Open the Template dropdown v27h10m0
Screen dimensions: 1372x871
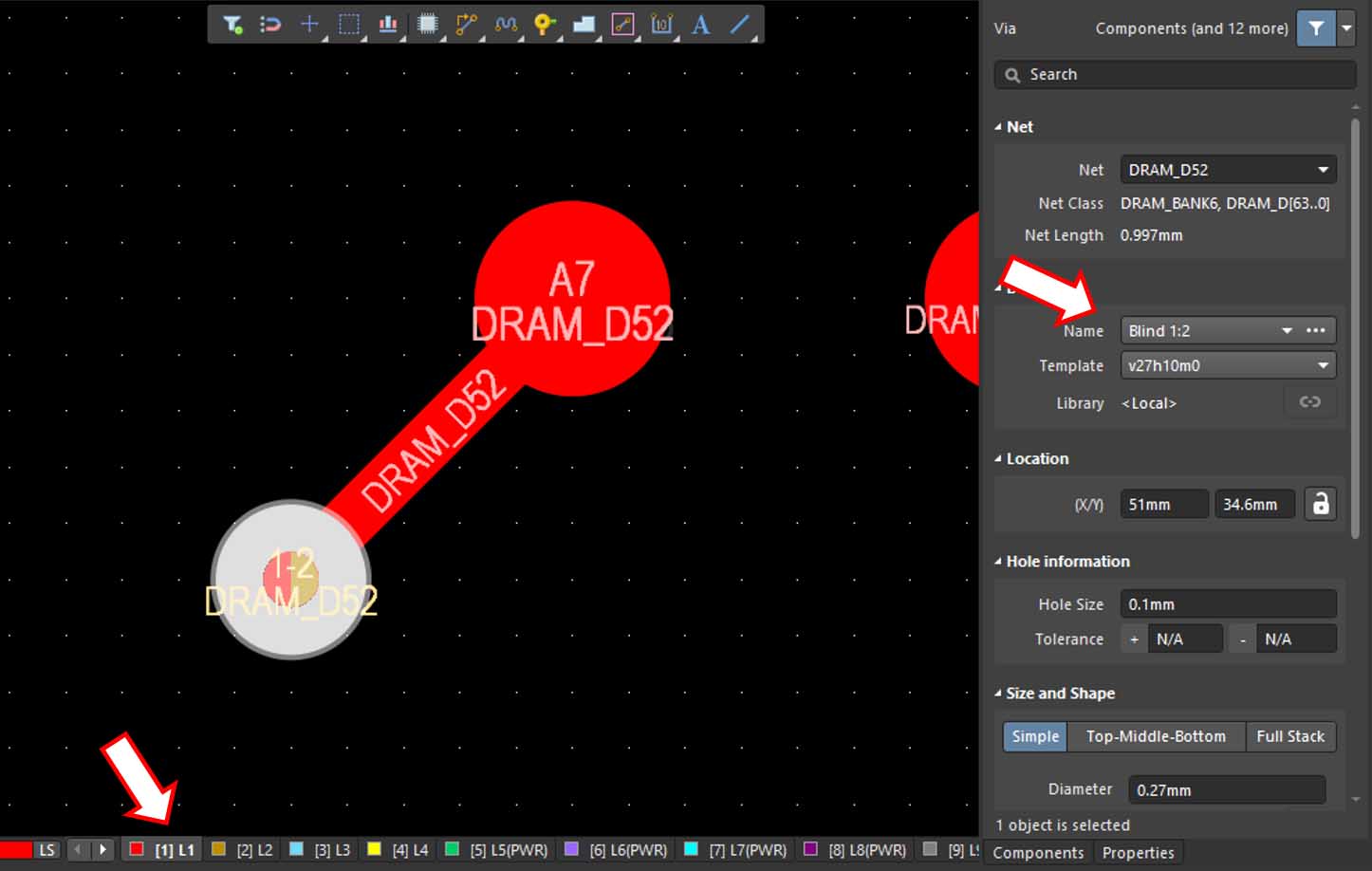point(1228,365)
